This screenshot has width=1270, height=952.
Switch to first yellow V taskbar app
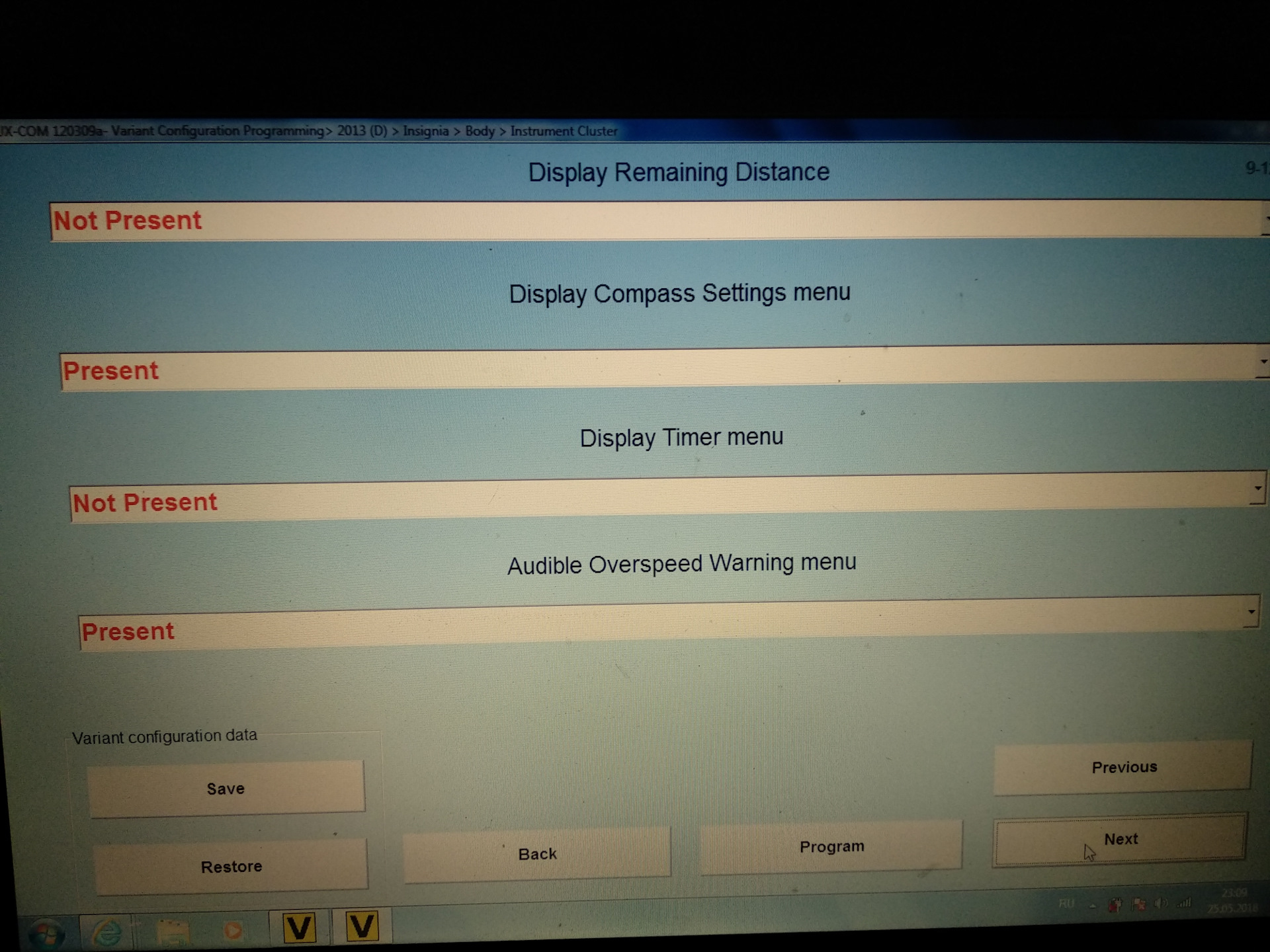coord(298,927)
